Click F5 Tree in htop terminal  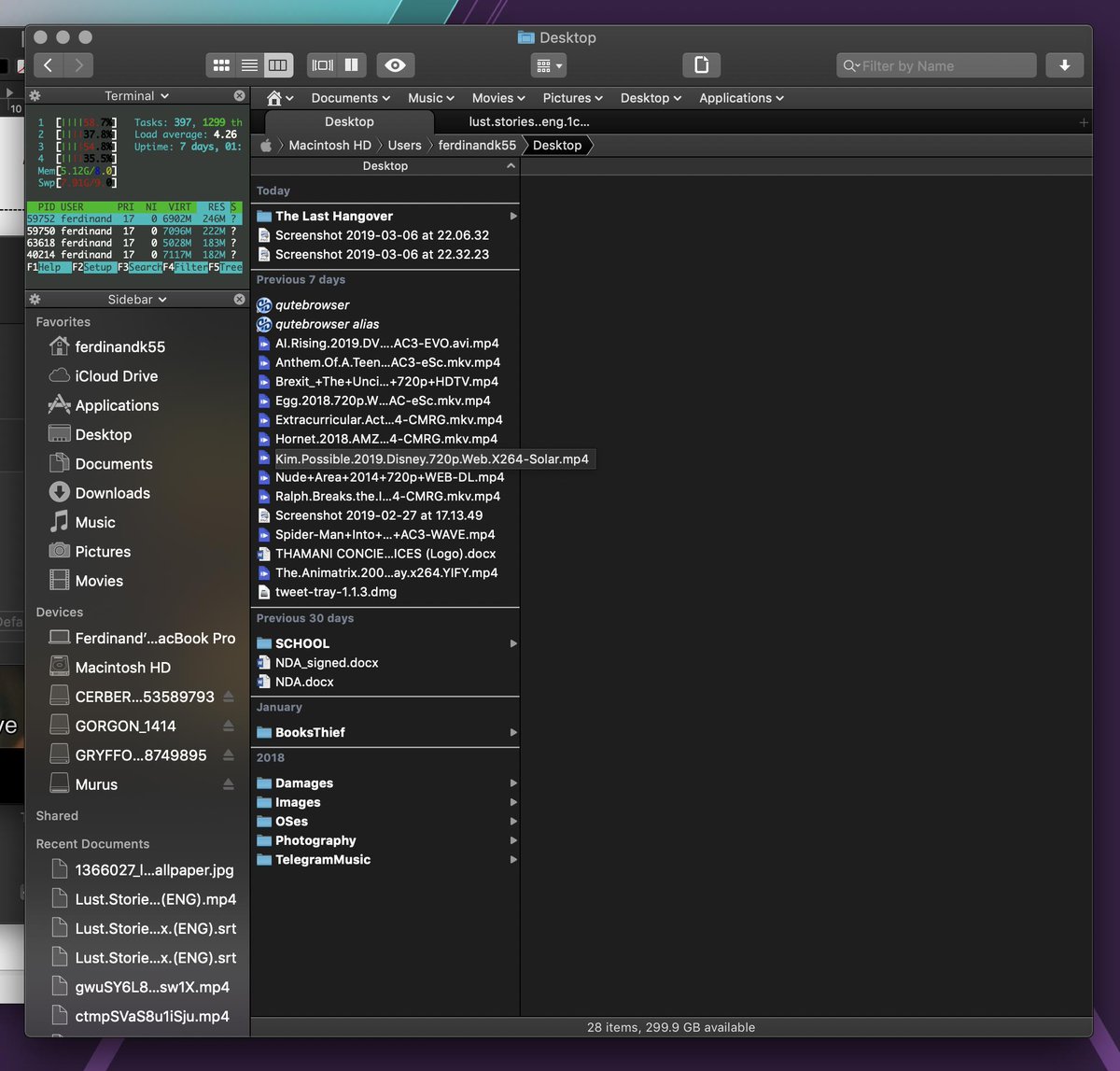click(225, 267)
